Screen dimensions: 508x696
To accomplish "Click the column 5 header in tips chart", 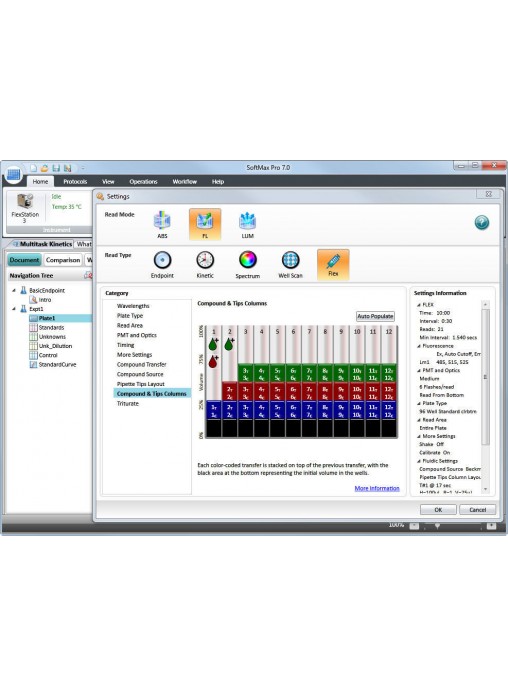I will tap(278, 332).
